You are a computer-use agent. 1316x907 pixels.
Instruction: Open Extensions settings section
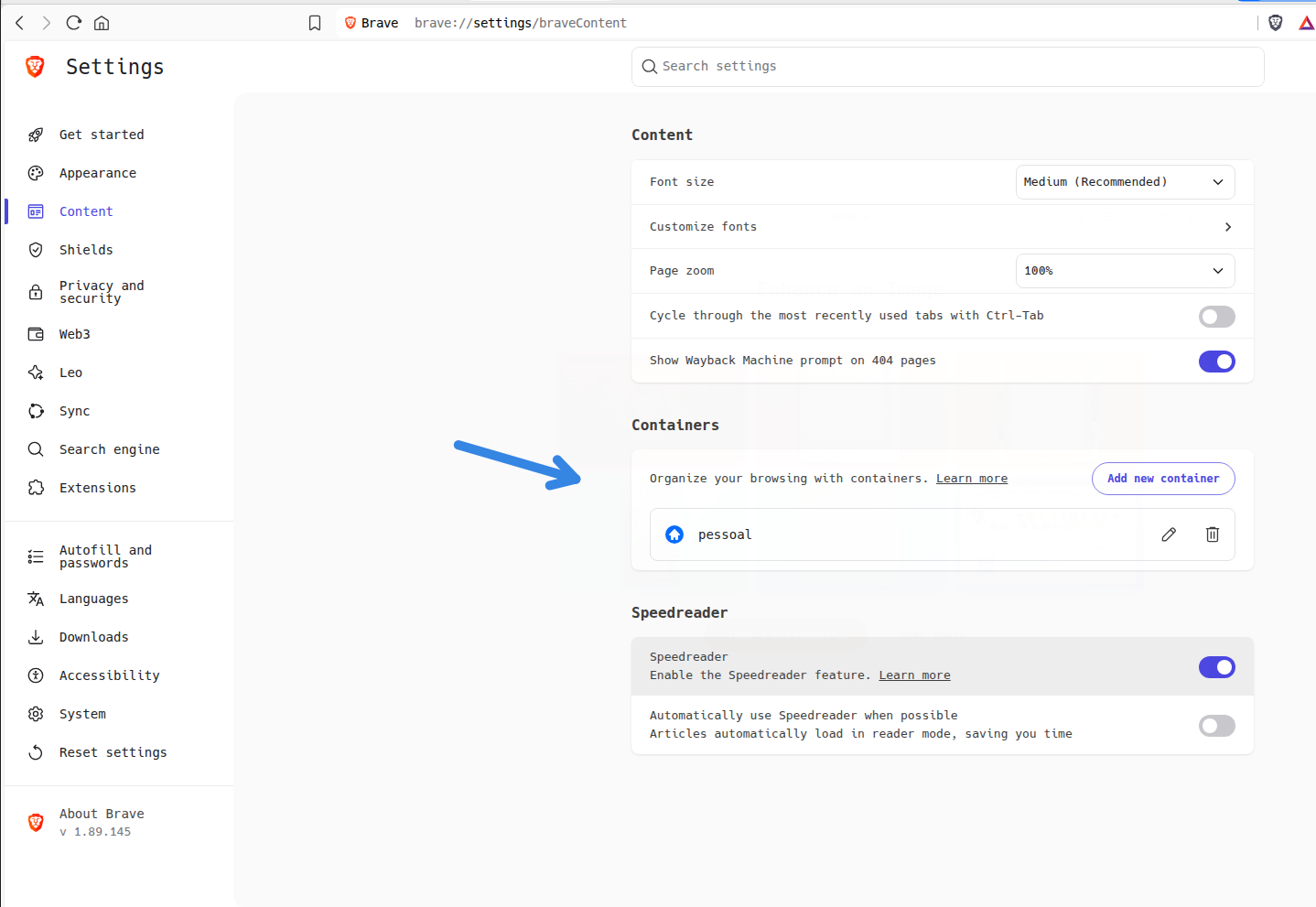point(98,488)
